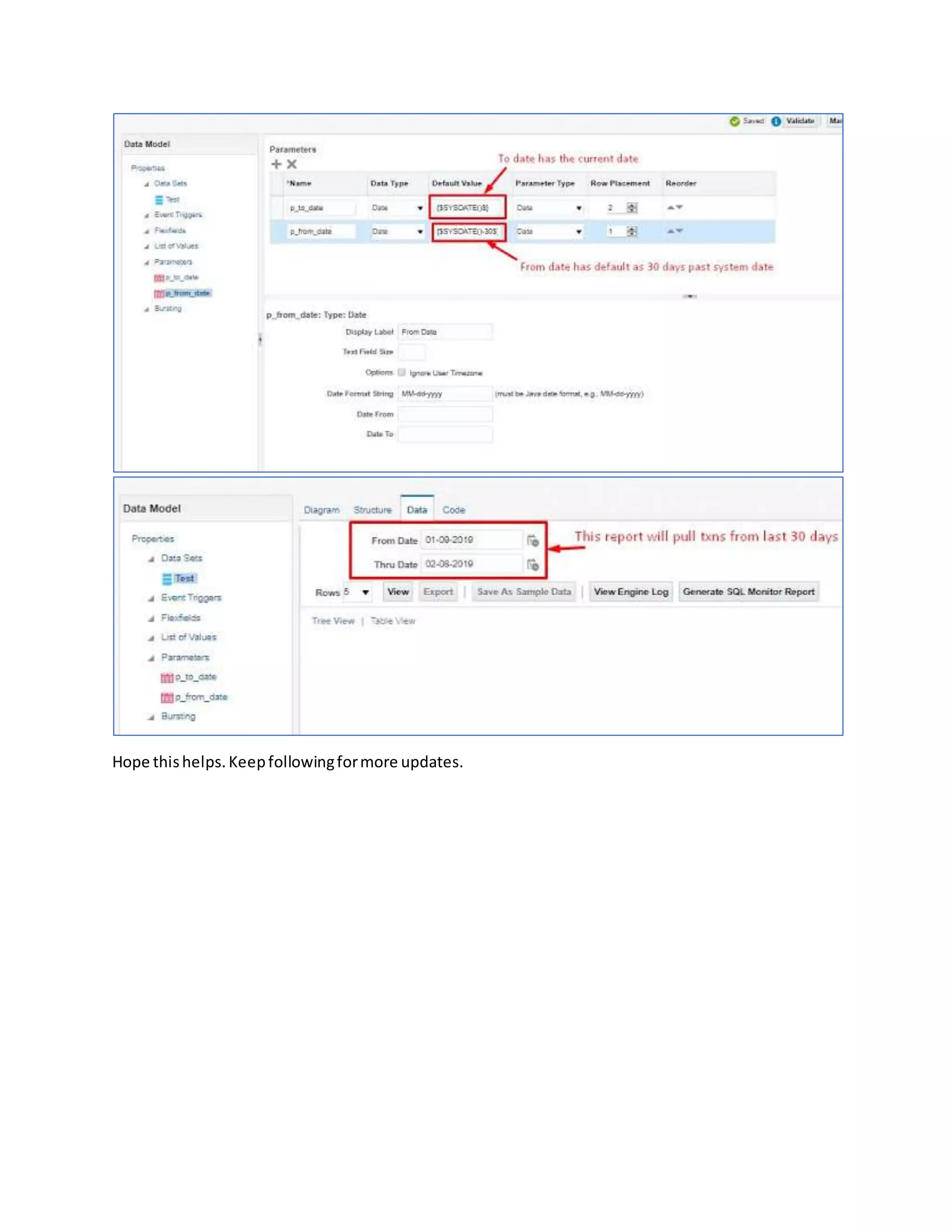Click the delete parameter X icon
952x1232 pixels.
291,164
